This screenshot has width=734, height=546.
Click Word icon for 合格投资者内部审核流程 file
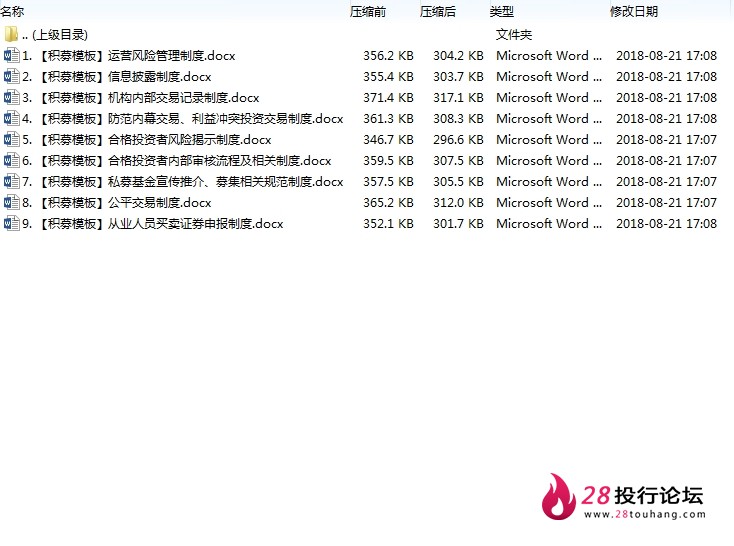click(12, 161)
